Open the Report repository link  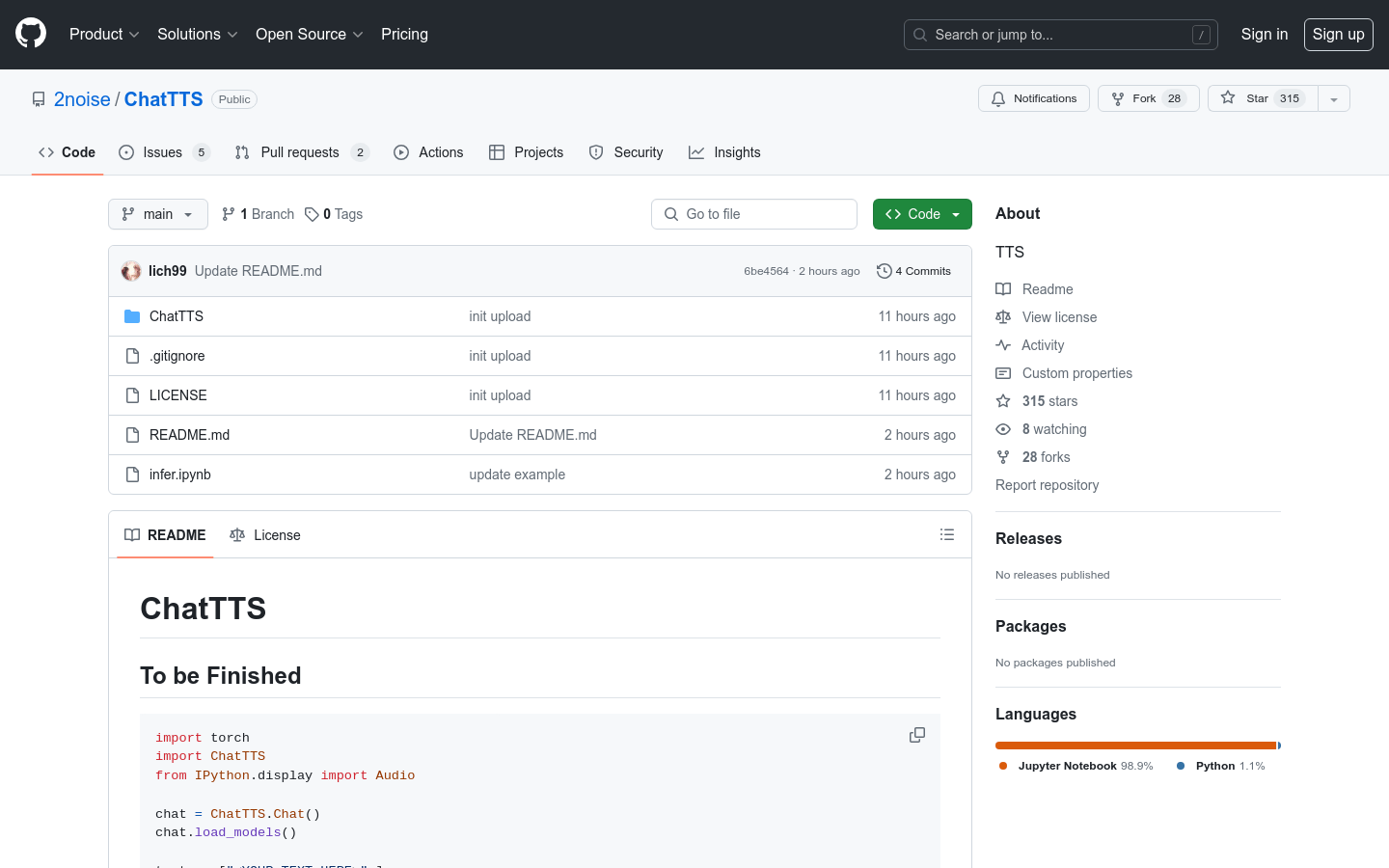click(x=1047, y=485)
